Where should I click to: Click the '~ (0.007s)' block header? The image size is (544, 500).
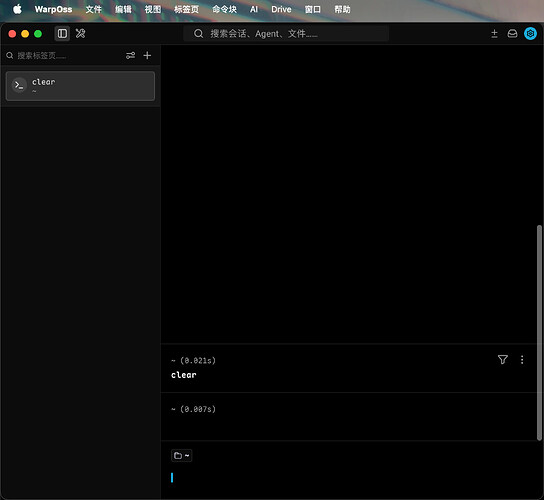pos(193,409)
